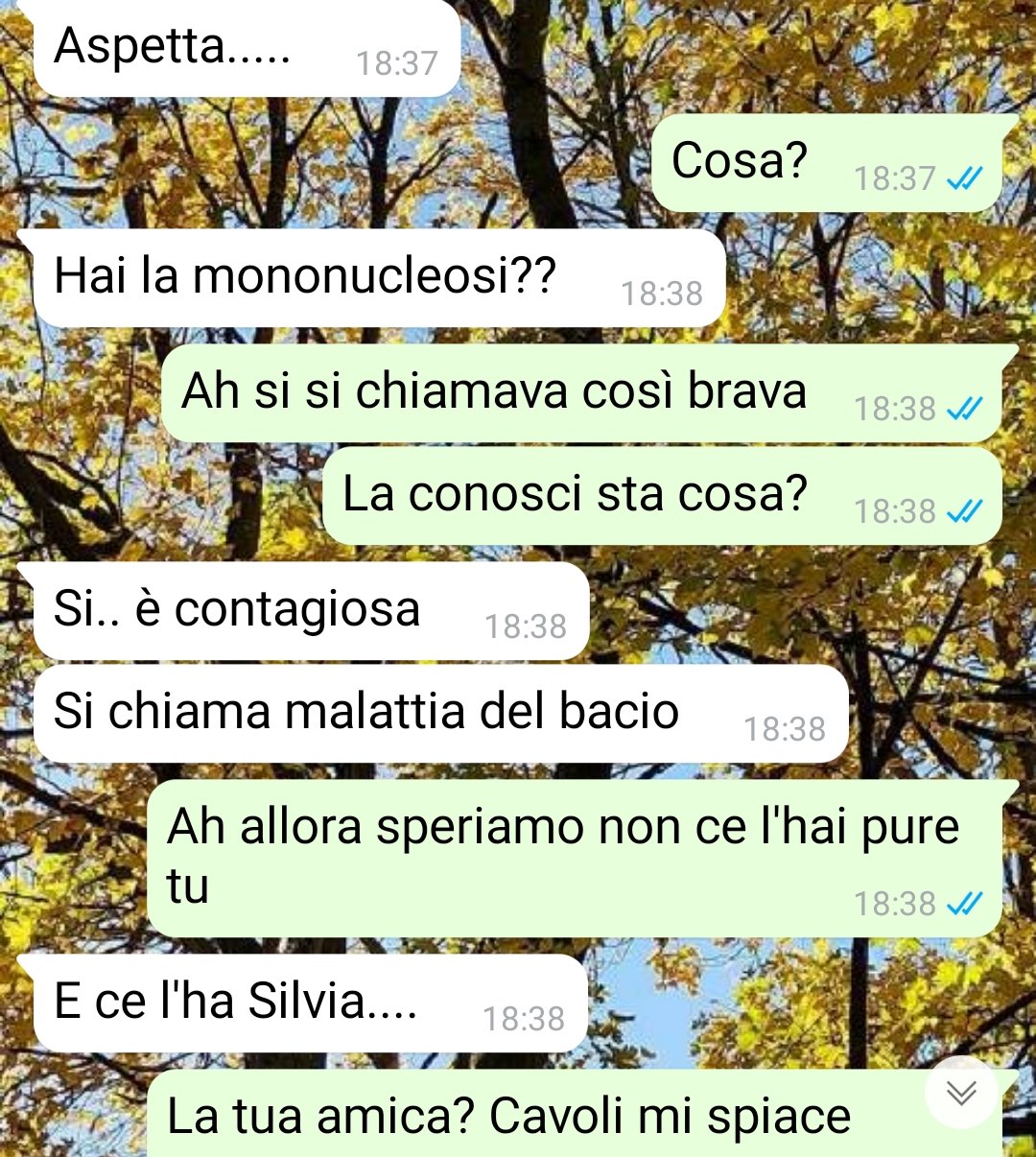Select "Si chiama malattia del bacio" message
This screenshot has height=1157, width=1036.
[x=441, y=714]
